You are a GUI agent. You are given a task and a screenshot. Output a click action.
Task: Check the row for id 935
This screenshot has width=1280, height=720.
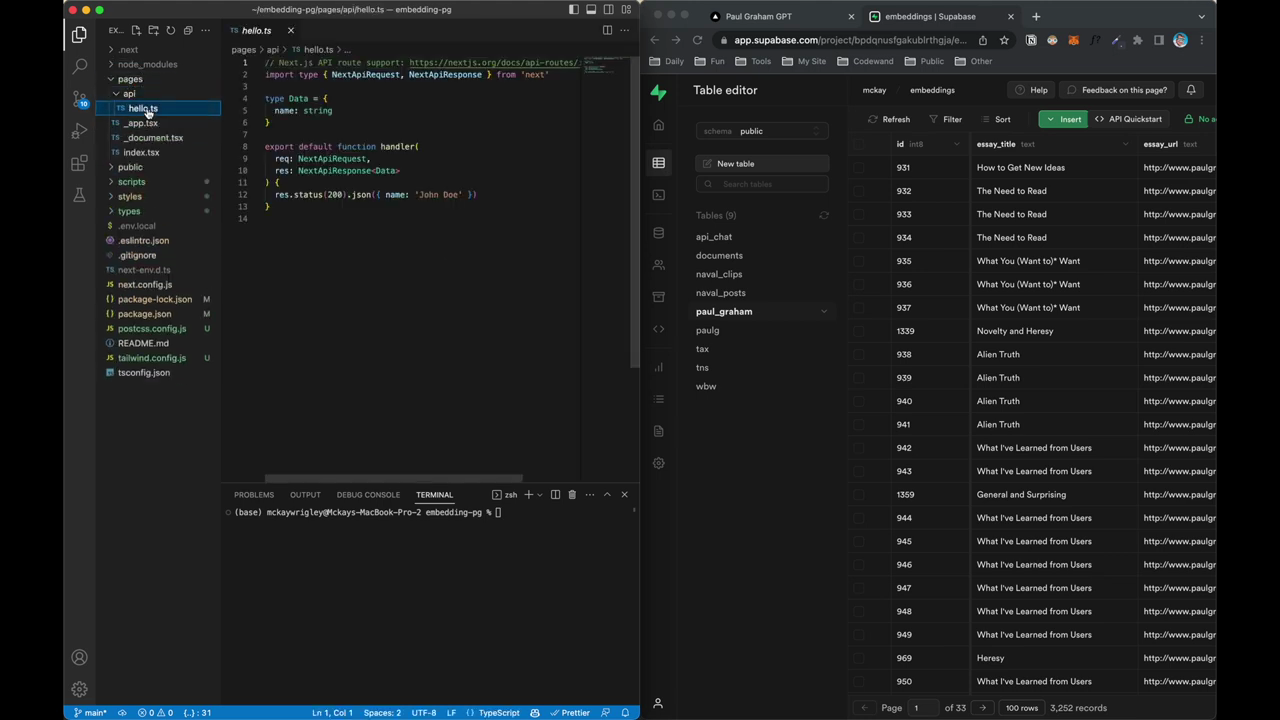pos(859,261)
